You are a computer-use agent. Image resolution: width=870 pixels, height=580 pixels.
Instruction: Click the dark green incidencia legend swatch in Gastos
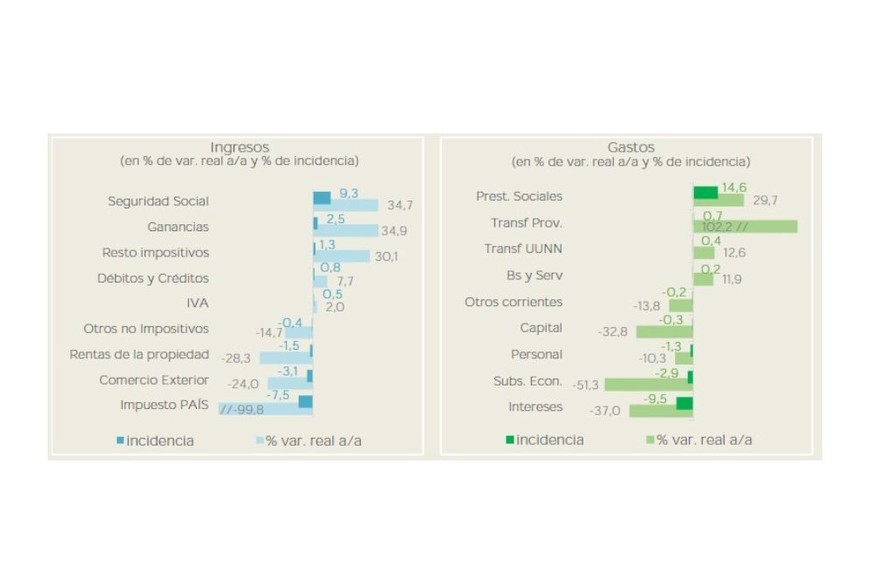point(510,441)
